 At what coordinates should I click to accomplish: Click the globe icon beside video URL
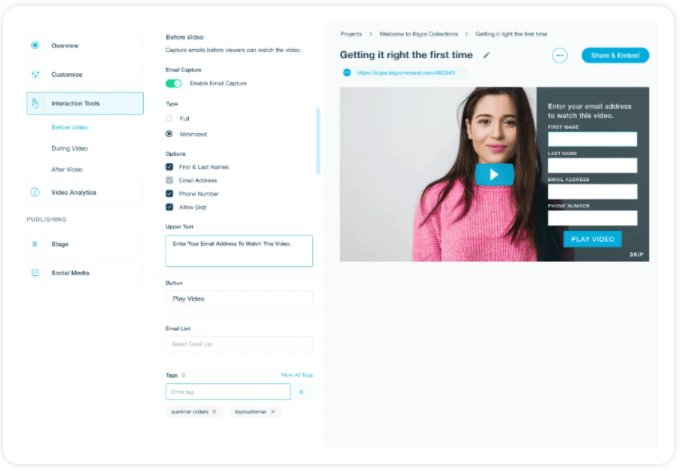pyautogui.click(x=347, y=72)
